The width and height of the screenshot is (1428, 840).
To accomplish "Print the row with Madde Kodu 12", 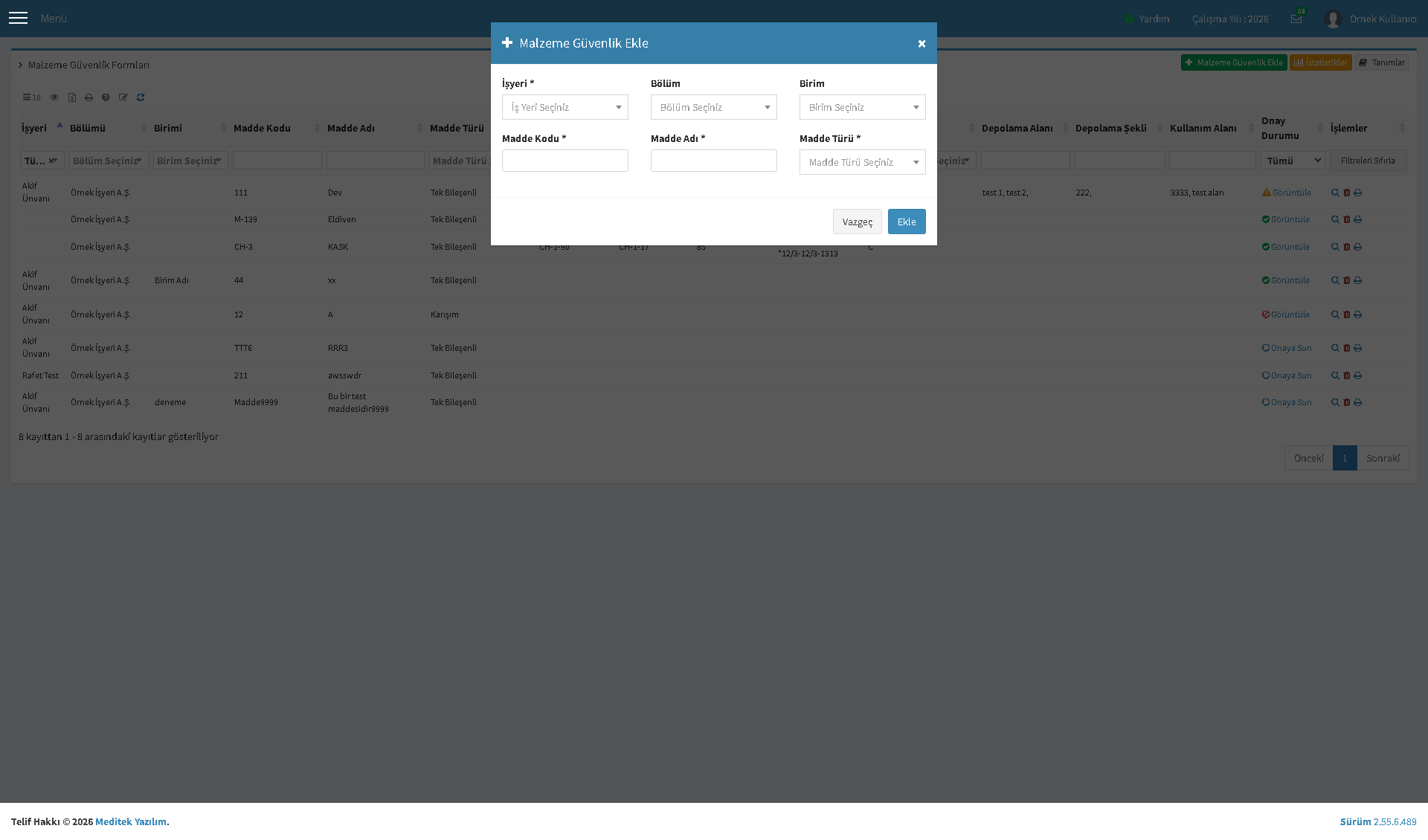I will [x=1357, y=314].
